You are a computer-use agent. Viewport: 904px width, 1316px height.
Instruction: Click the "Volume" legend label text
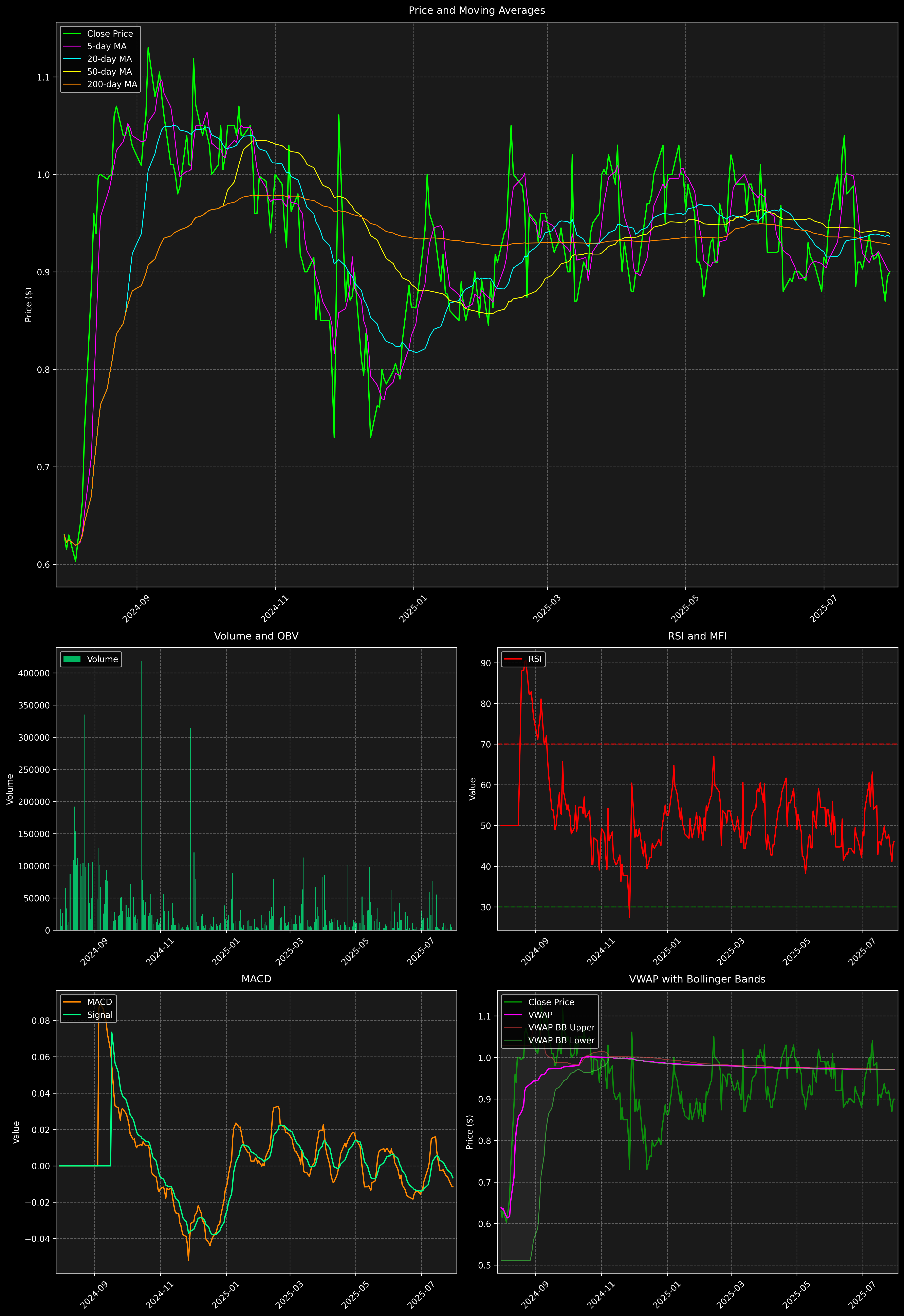(x=103, y=660)
